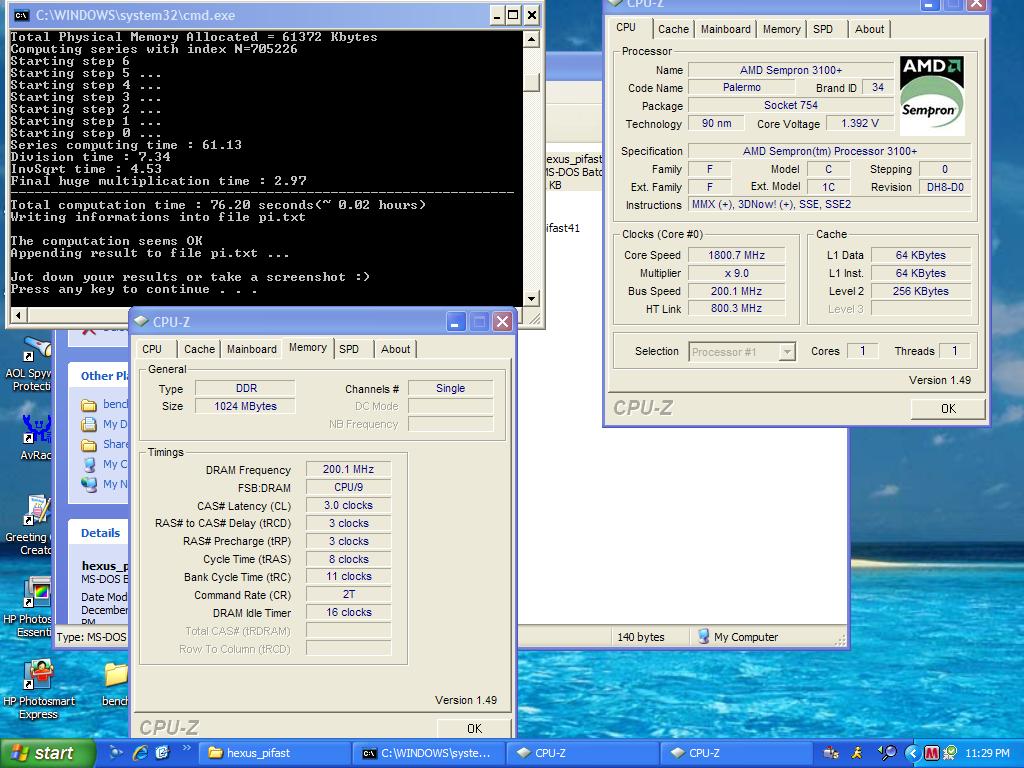Open About tab in the Memory window

tap(395, 349)
